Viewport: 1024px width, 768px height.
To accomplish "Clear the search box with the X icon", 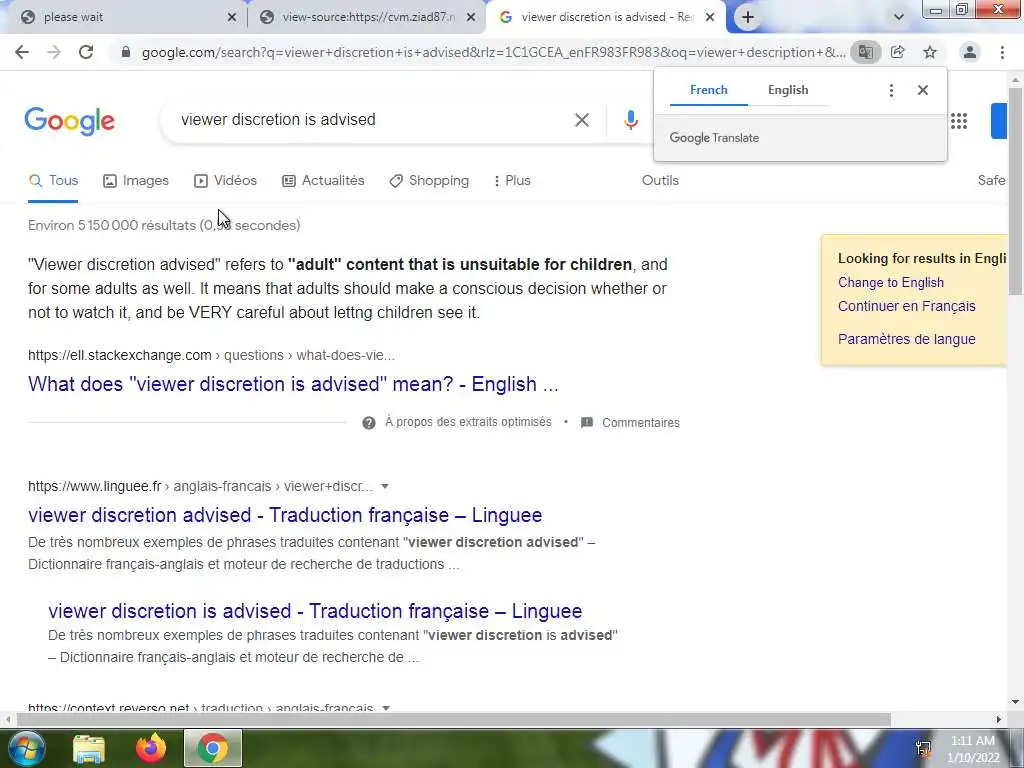I will [x=582, y=120].
